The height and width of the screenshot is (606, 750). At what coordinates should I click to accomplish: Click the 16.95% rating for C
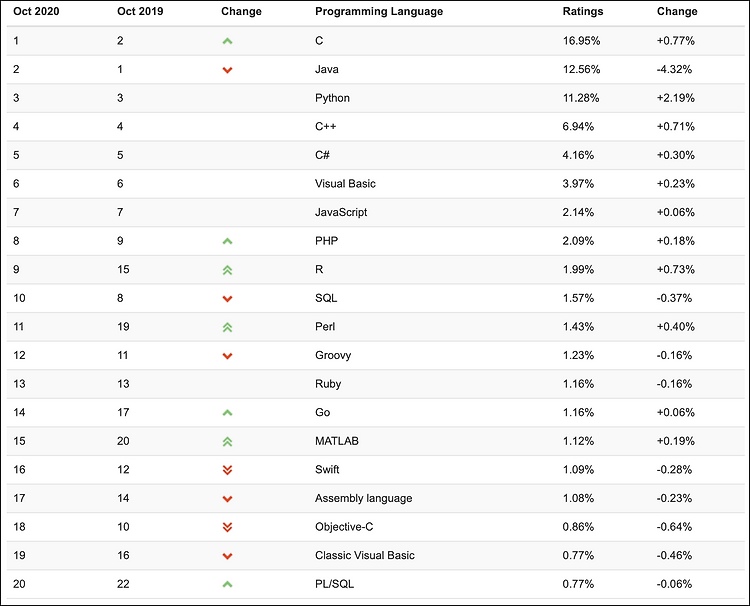coord(581,41)
